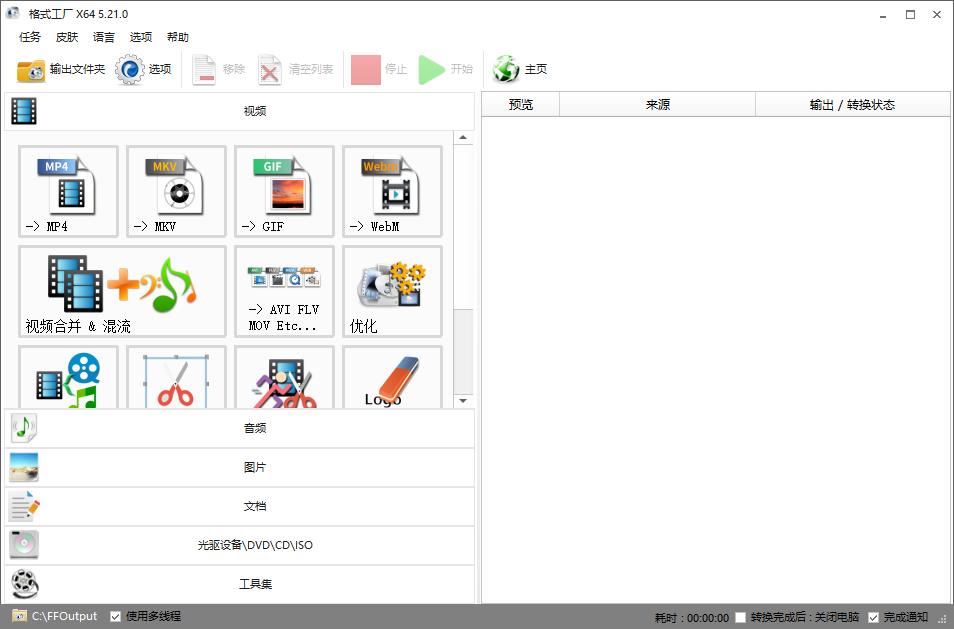Open the video merge and mux tool
The width and height of the screenshot is (954, 629).
tap(122, 291)
